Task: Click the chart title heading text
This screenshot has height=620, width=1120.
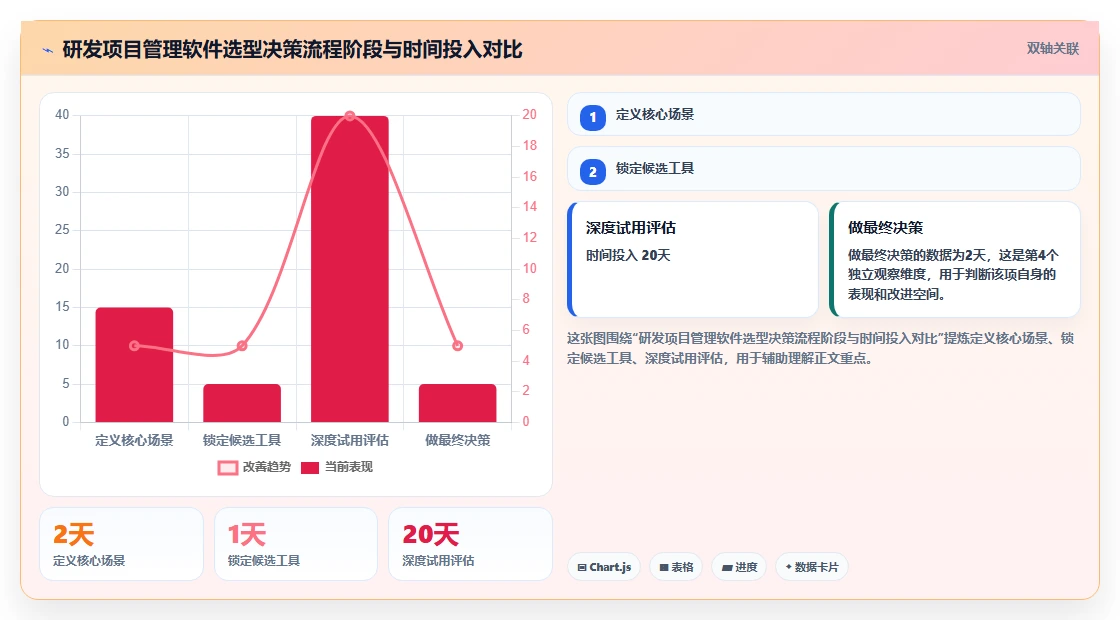Action: pos(292,49)
